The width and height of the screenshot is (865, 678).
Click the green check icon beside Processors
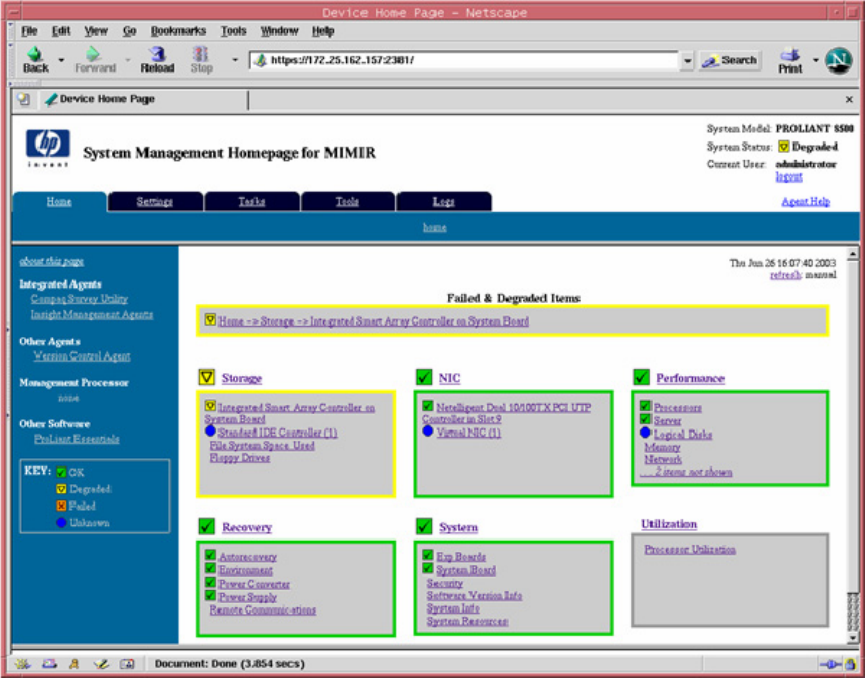coord(645,405)
